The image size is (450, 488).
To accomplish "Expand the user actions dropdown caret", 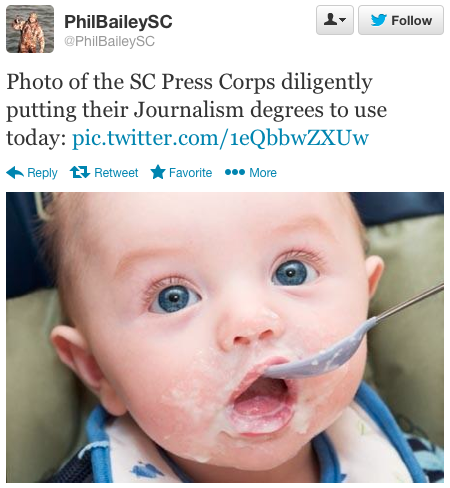I will pyautogui.click(x=343, y=20).
